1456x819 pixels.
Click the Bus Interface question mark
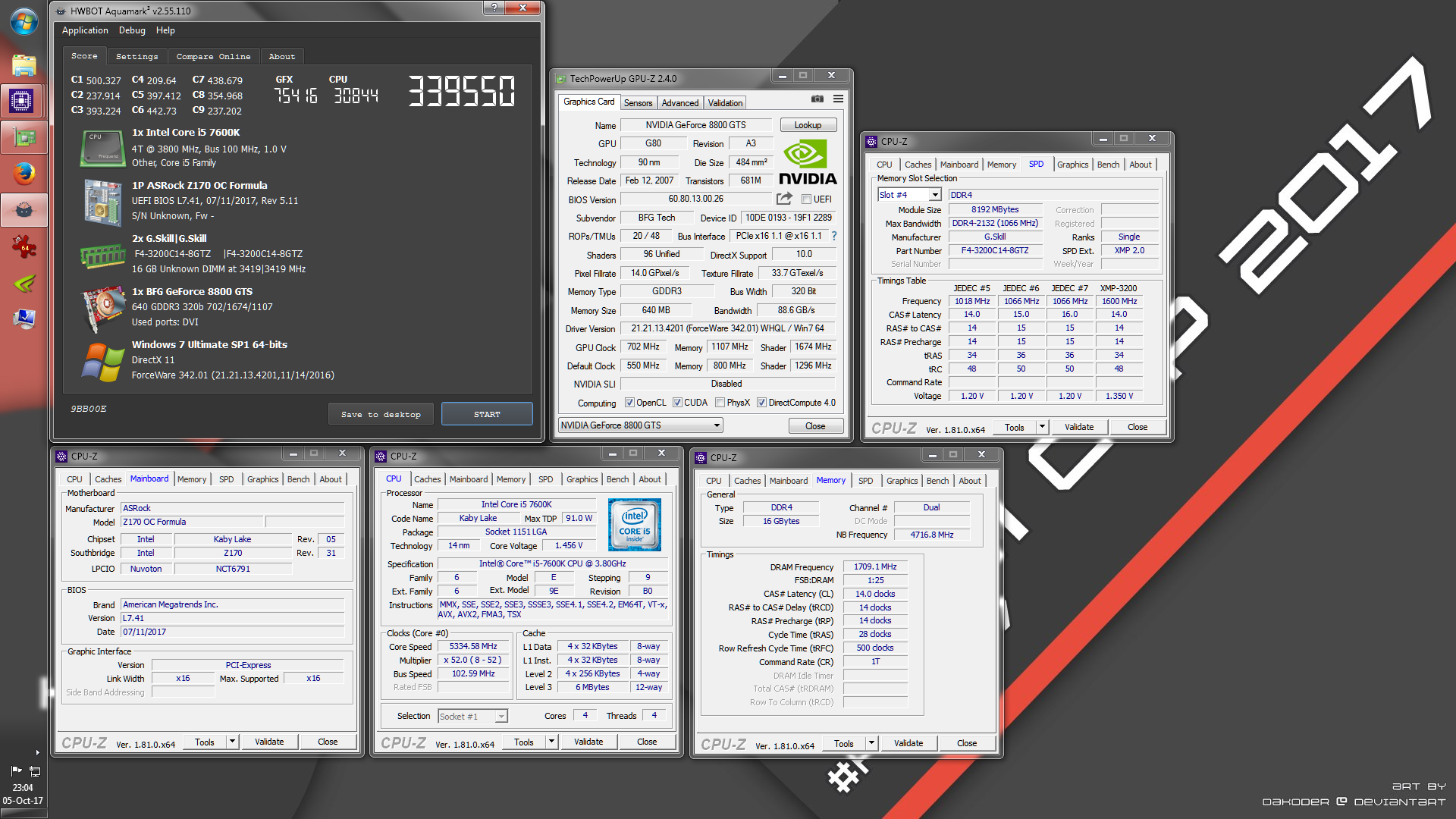pos(834,236)
